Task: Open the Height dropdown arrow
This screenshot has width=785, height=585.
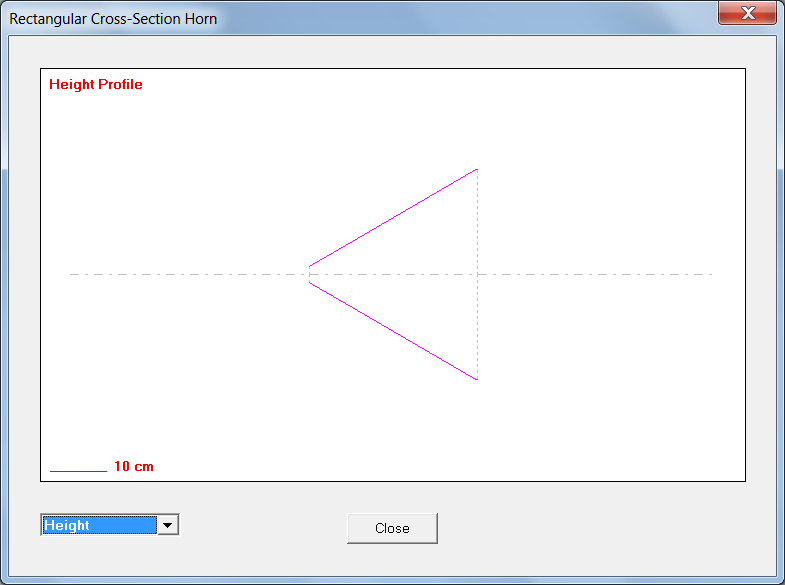Action: coord(168,525)
